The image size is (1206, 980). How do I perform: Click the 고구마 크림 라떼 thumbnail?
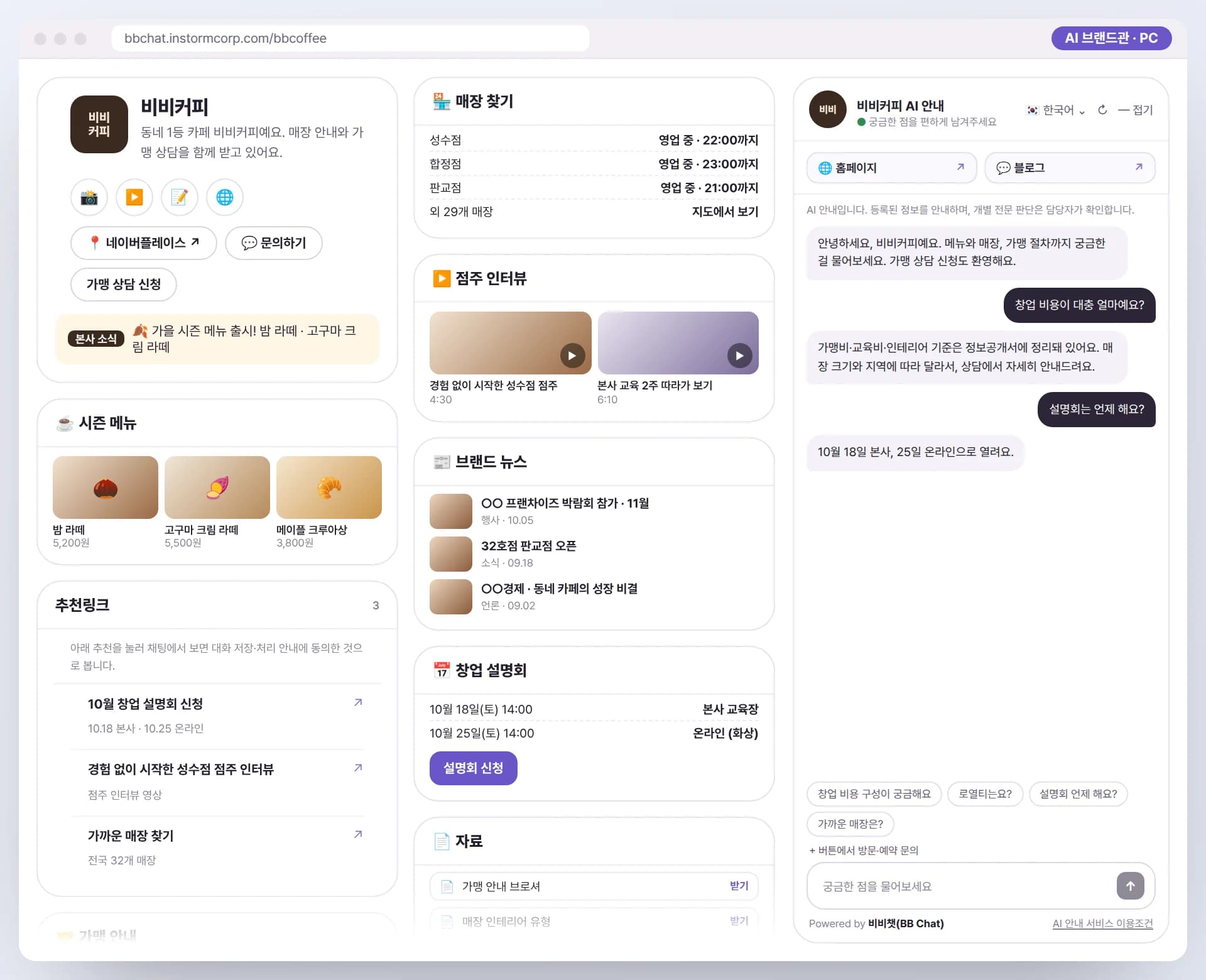[217, 487]
